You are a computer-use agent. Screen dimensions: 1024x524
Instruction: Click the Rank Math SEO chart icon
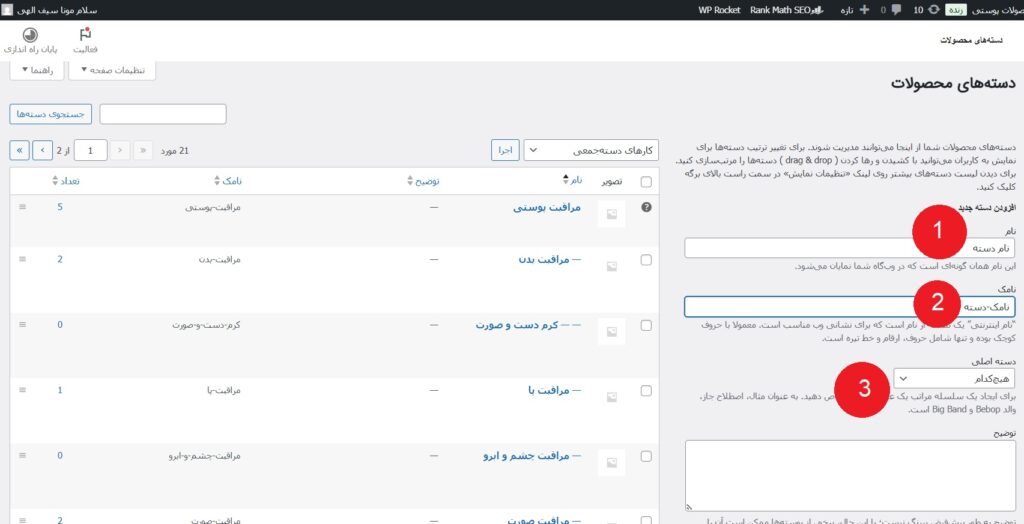[816, 10]
